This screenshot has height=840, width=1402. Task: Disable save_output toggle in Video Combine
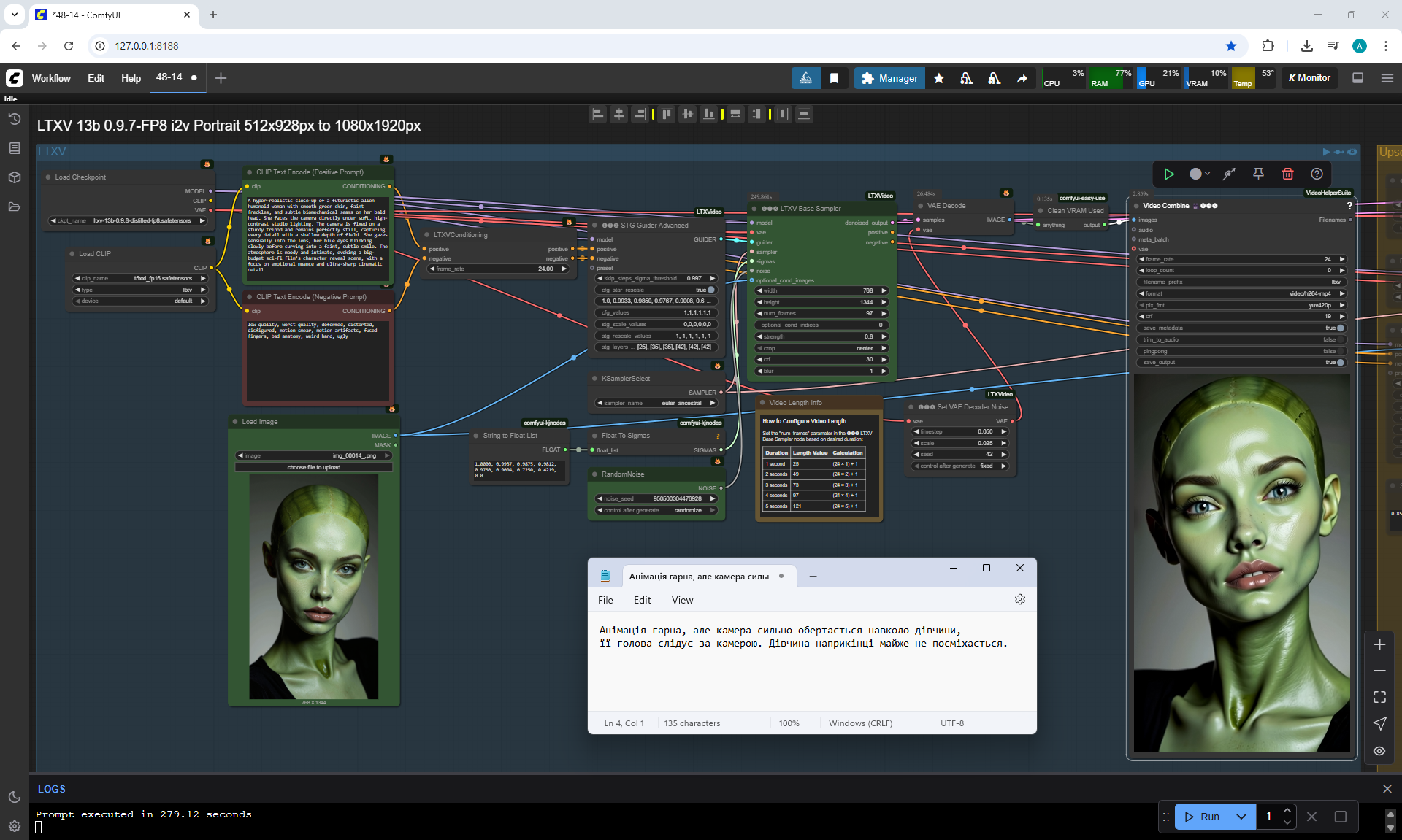click(1338, 362)
